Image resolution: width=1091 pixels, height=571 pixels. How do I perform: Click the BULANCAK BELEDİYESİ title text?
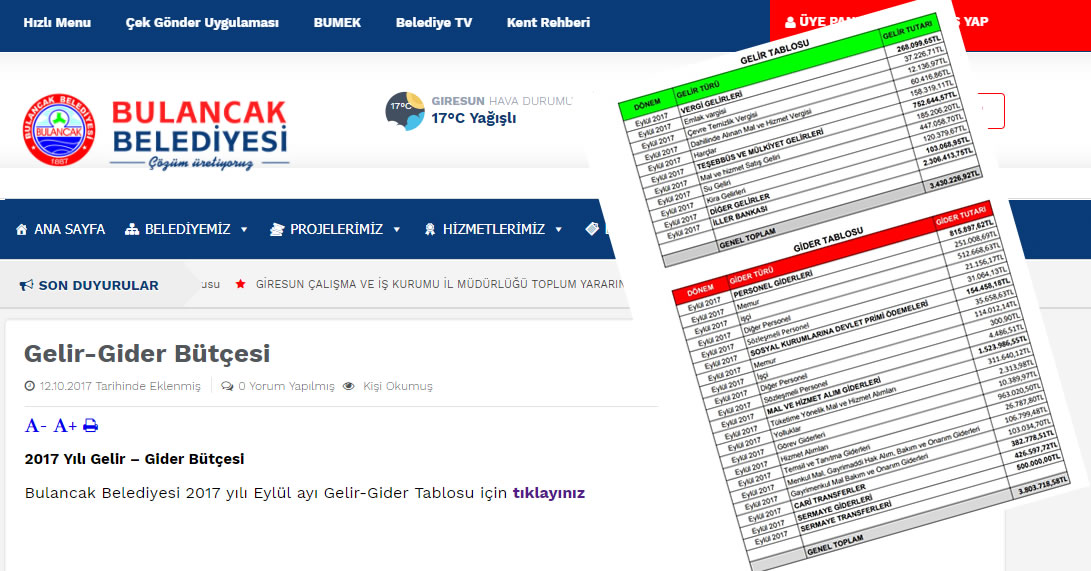(199, 127)
